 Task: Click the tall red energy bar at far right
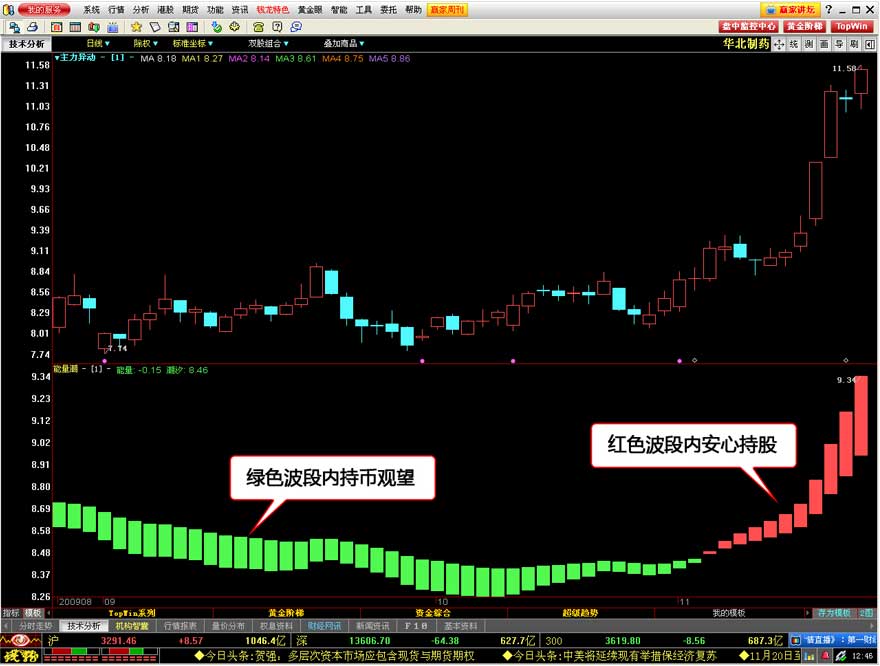coord(860,415)
